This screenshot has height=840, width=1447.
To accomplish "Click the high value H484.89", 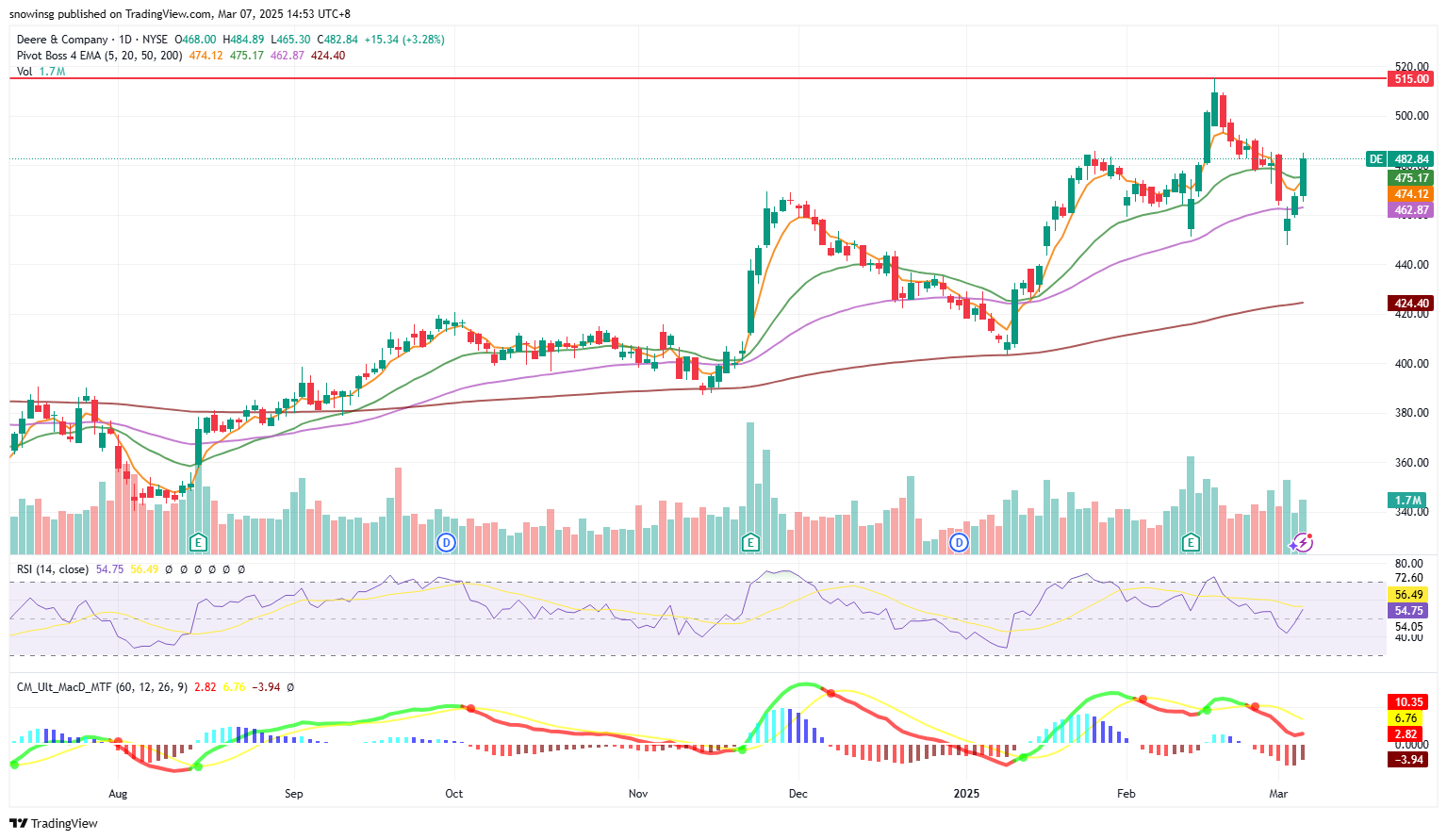I will (x=243, y=40).
